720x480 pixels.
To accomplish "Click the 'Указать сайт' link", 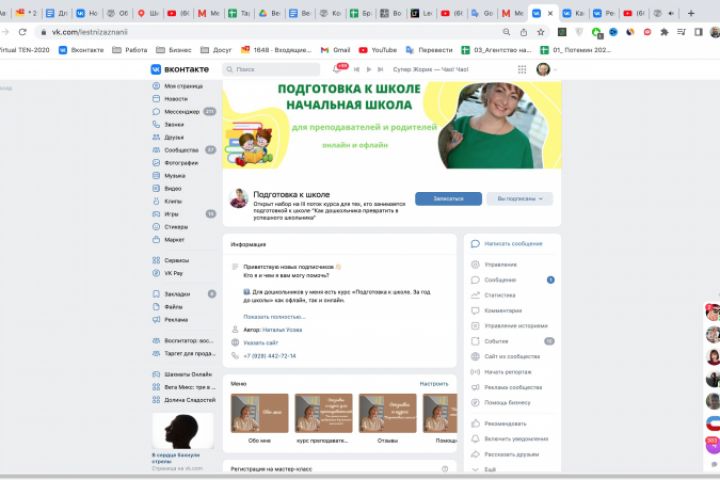I will 261,343.
